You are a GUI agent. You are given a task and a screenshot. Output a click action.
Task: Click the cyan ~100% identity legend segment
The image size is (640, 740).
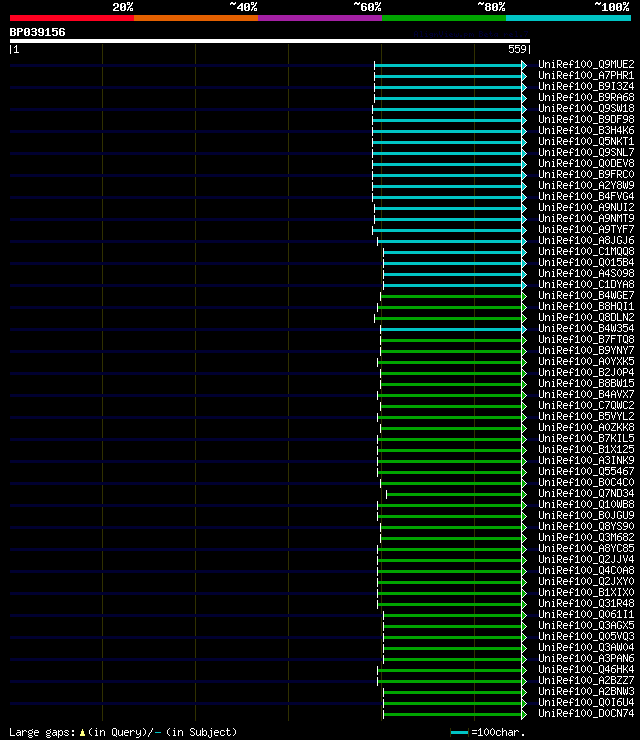click(568, 18)
